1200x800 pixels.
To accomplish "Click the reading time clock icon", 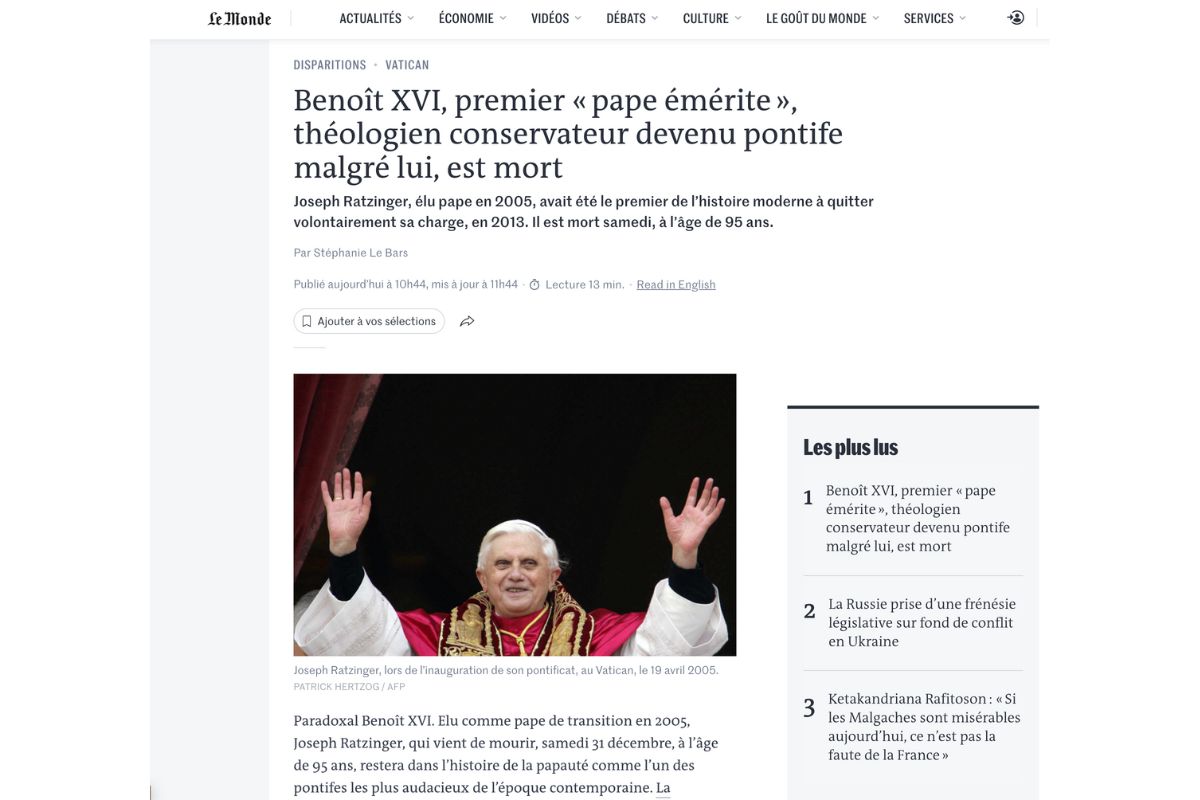I will [534, 285].
